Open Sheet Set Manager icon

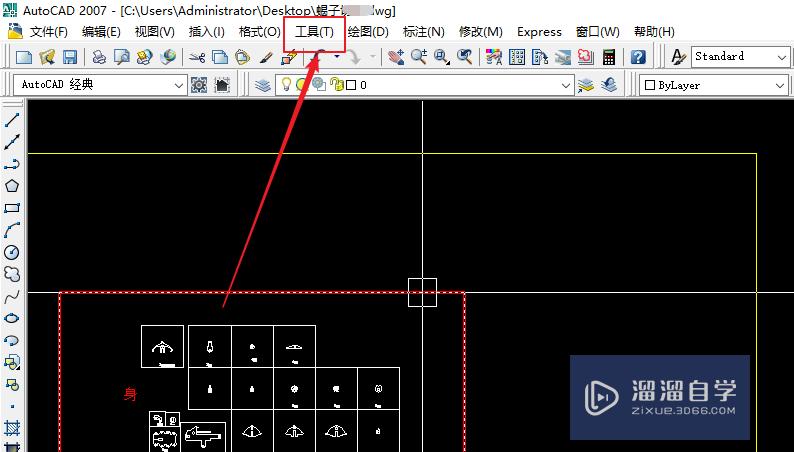point(563,57)
